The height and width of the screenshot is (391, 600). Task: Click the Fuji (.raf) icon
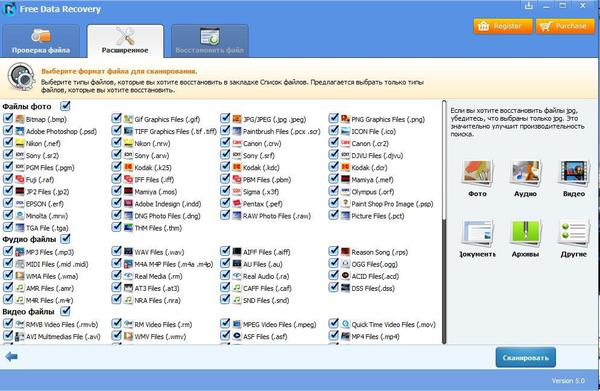pyautogui.click(x=20, y=179)
